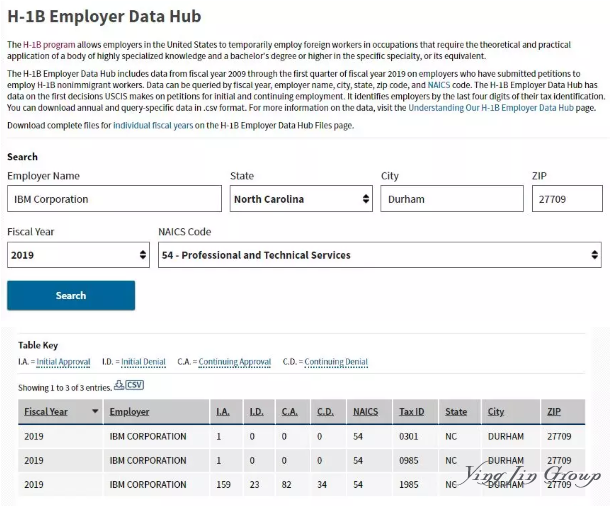
Task: Sort table by C.D. column header
Action: point(325,411)
